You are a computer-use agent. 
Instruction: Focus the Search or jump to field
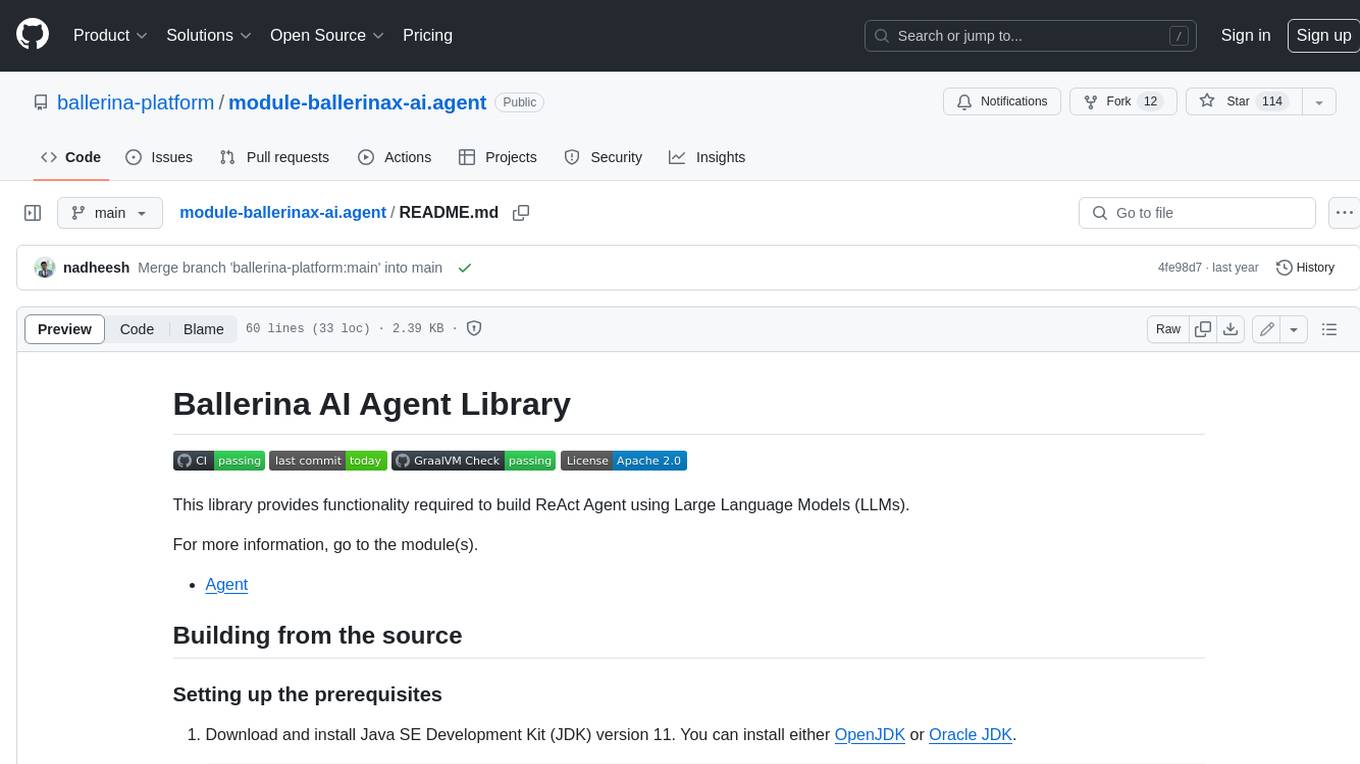coord(1031,36)
